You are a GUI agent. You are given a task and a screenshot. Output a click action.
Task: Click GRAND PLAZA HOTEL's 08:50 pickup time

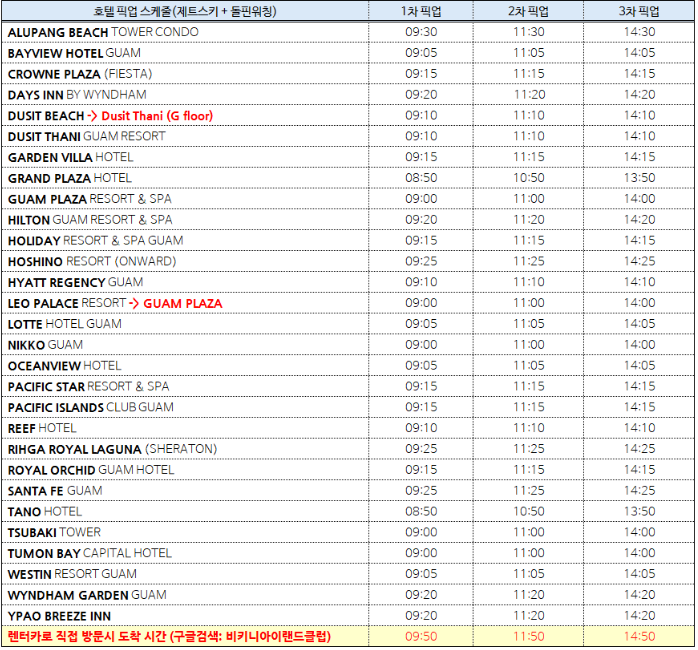pyautogui.click(x=421, y=178)
